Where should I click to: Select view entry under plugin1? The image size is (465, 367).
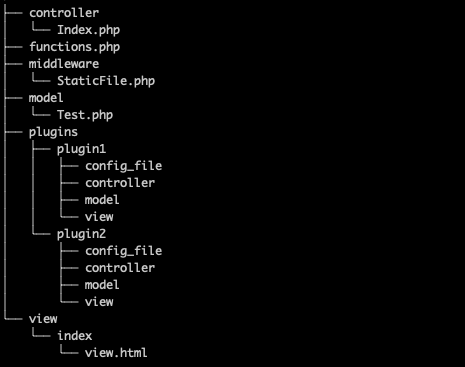click(99, 217)
